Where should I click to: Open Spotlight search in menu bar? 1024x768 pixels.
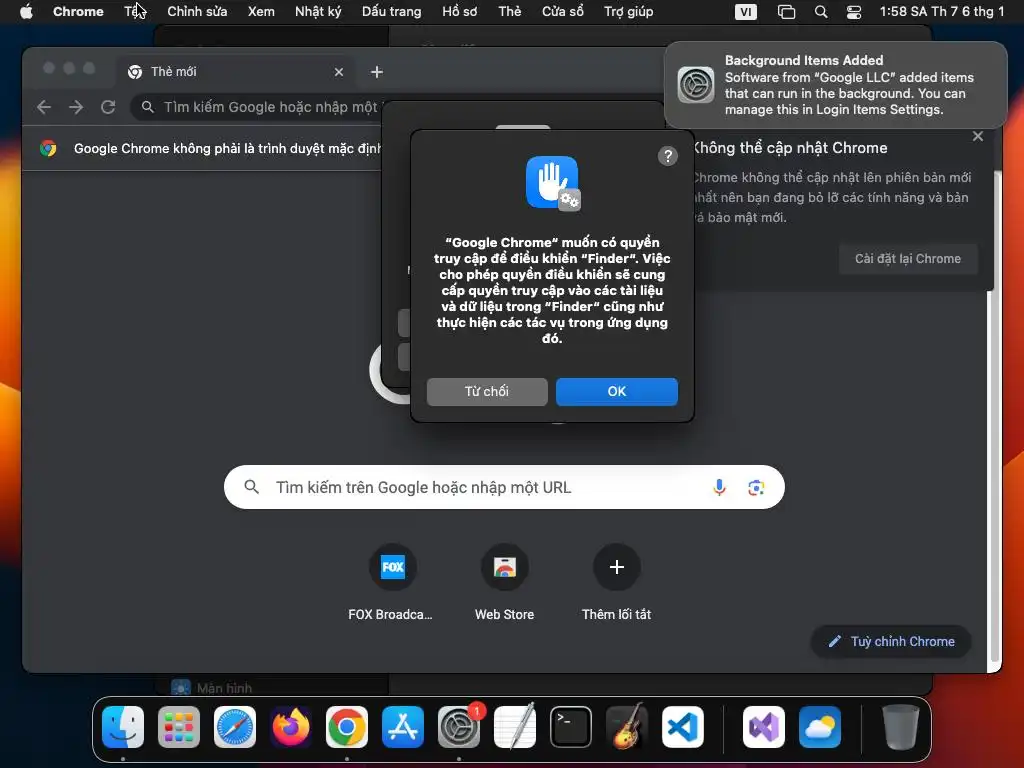(x=821, y=11)
